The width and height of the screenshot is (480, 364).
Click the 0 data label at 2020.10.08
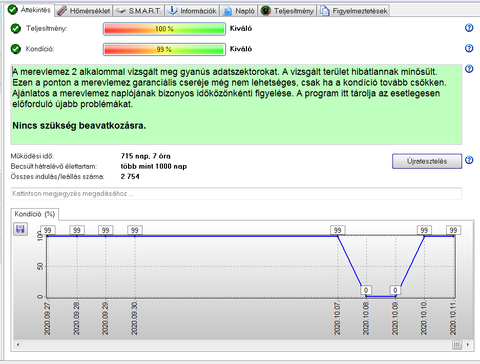pos(366,290)
